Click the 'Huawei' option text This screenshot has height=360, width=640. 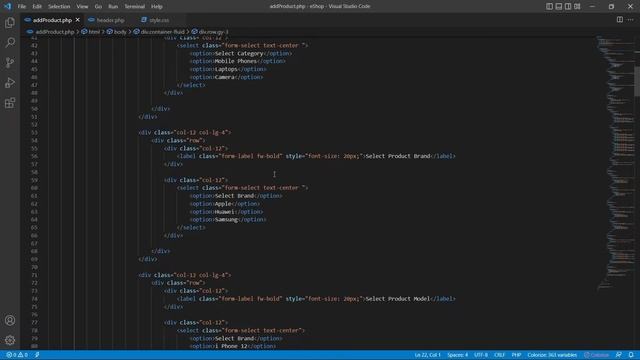pyautogui.click(x=224, y=212)
